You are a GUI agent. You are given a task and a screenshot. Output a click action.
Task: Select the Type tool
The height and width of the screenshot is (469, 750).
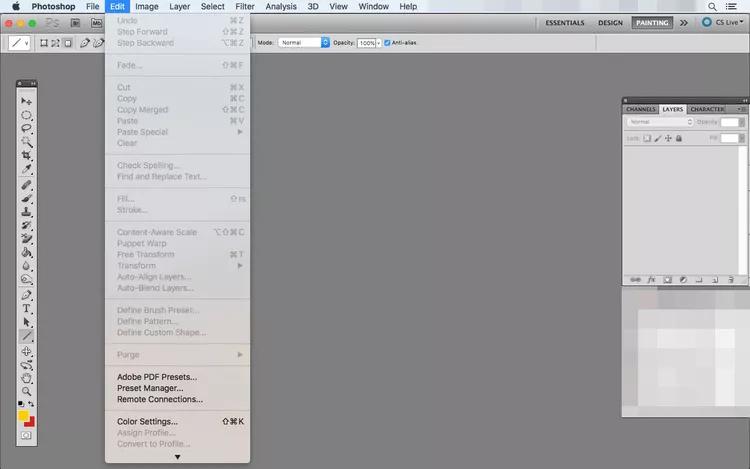click(x=27, y=309)
